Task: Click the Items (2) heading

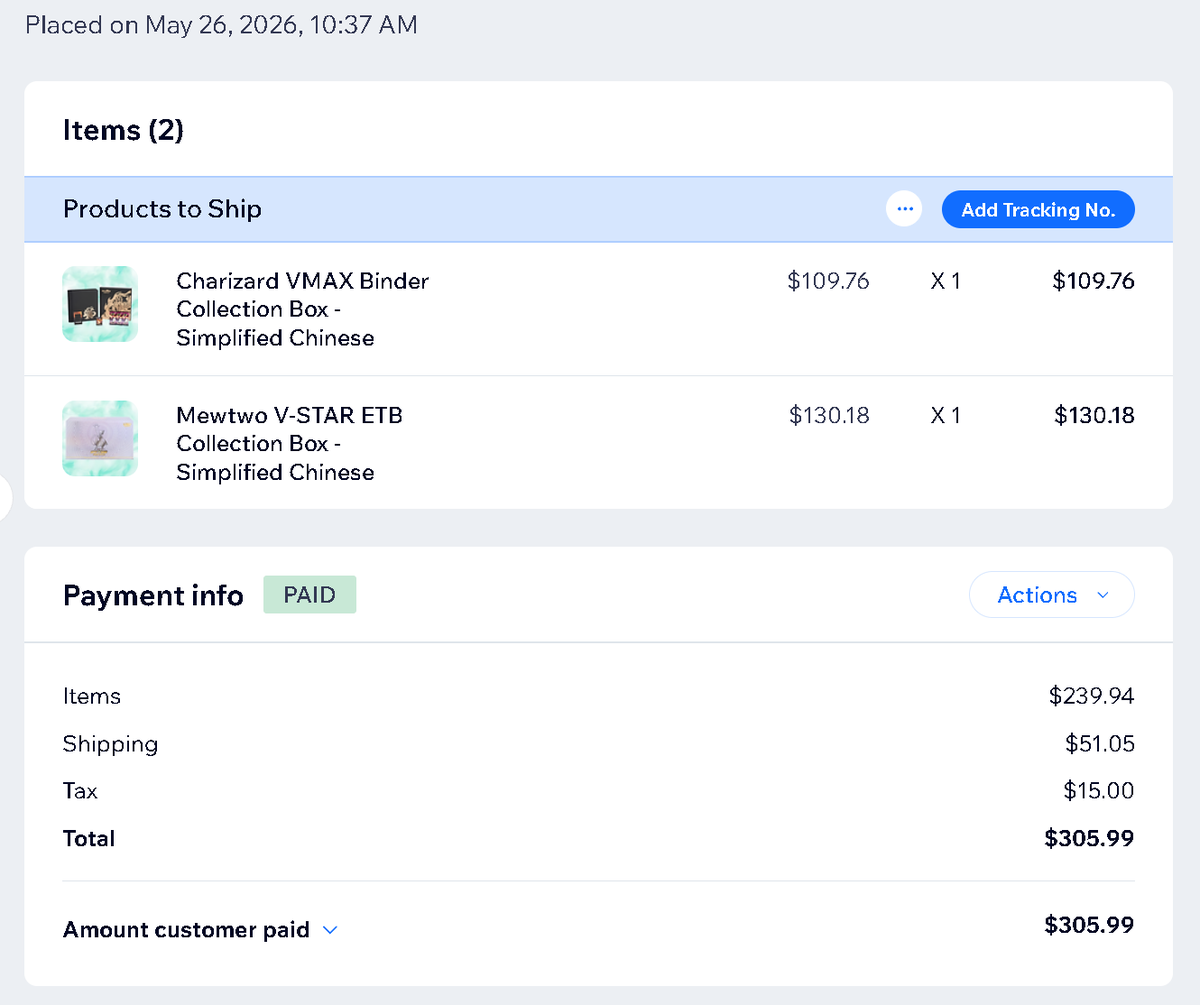Action: tap(123, 130)
